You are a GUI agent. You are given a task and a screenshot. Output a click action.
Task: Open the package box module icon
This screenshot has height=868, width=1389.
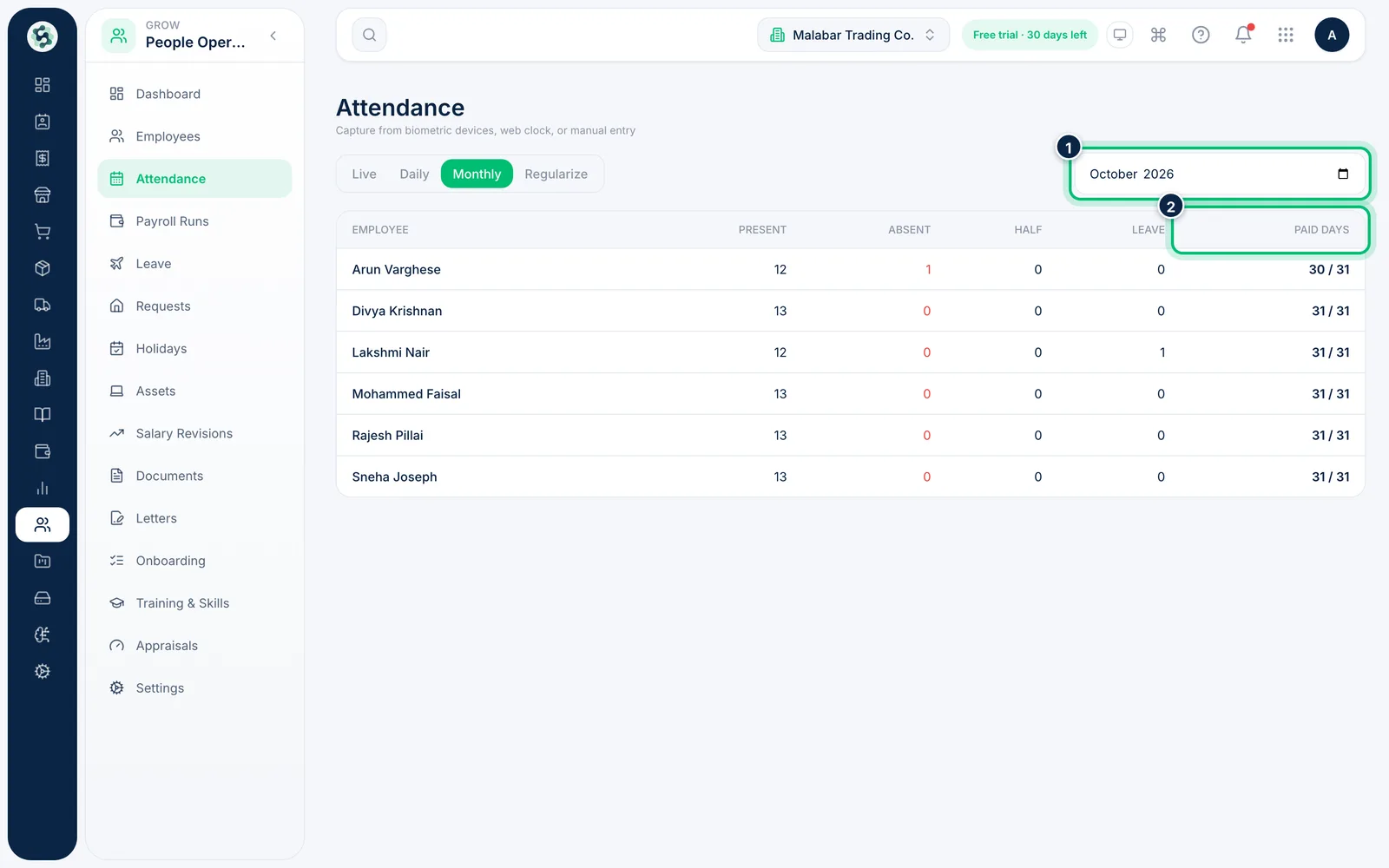point(42,268)
